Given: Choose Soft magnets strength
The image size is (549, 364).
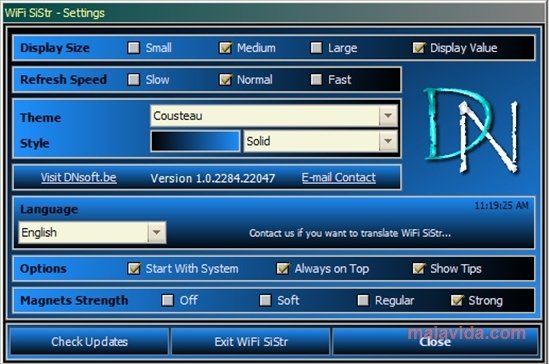Looking at the screenshot, I should click(x=265, y=300).
